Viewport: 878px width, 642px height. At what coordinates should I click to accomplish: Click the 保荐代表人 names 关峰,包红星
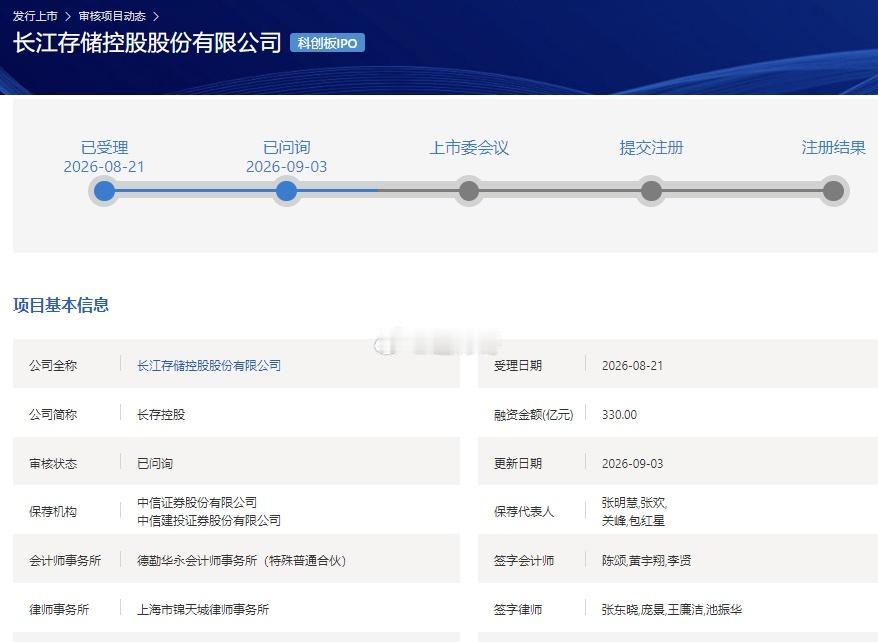(633, 521)
